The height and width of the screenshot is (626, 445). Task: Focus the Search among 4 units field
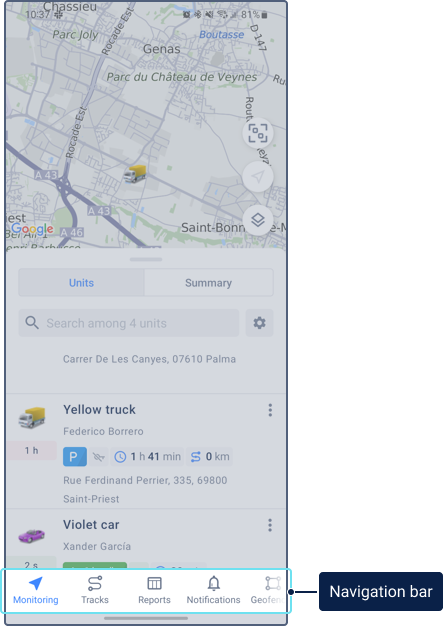(x=129, y=323)
